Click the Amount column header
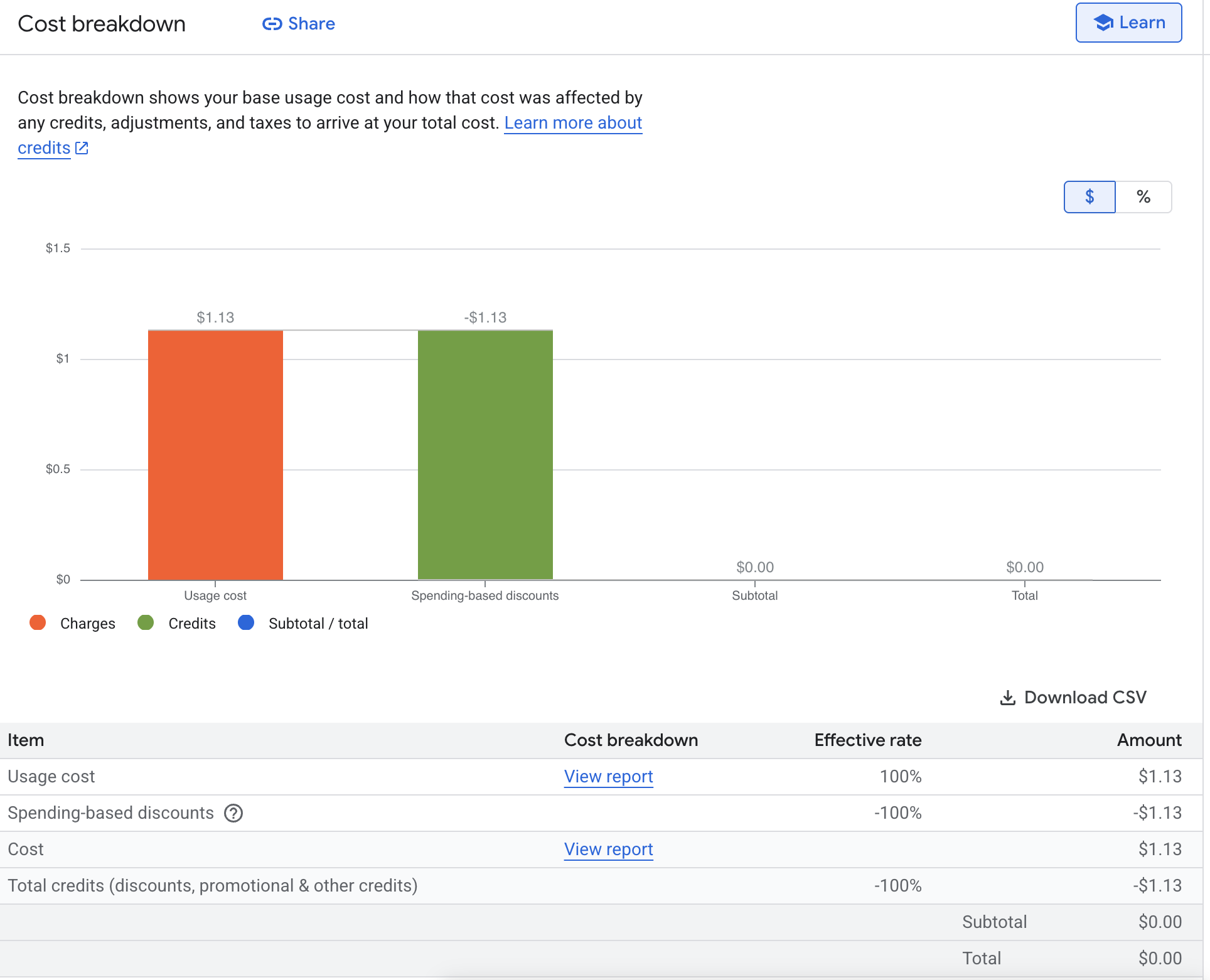Screen dimensions: 1210x980 1148,740
